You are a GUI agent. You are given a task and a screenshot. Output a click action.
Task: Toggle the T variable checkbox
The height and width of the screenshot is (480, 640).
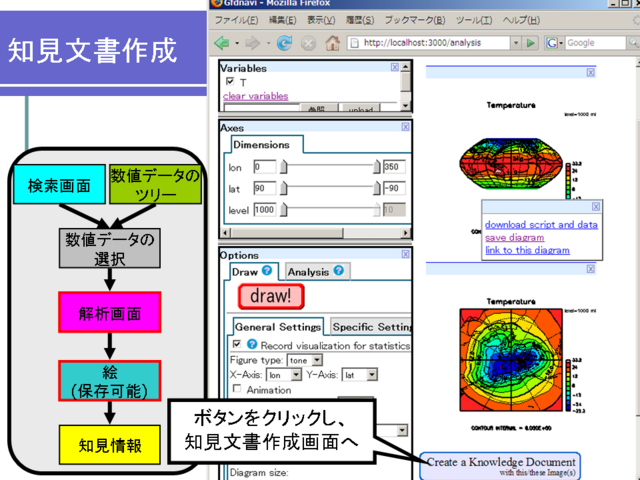[230, 81]
